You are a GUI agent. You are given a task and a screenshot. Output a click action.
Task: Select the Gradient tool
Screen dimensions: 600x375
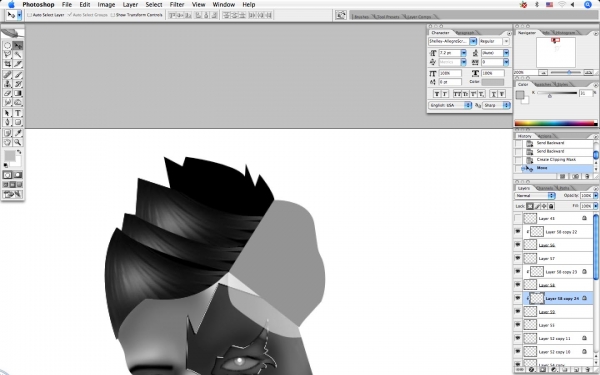click(x=18, y=93)
